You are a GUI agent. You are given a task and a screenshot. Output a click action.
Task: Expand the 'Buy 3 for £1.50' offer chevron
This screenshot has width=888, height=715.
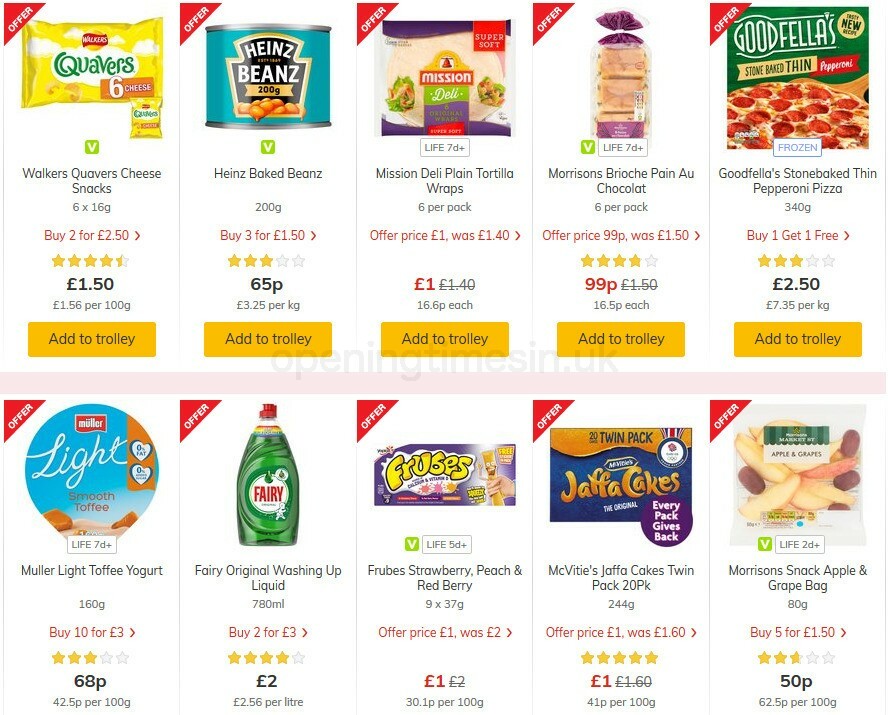[x=267, y=236]
